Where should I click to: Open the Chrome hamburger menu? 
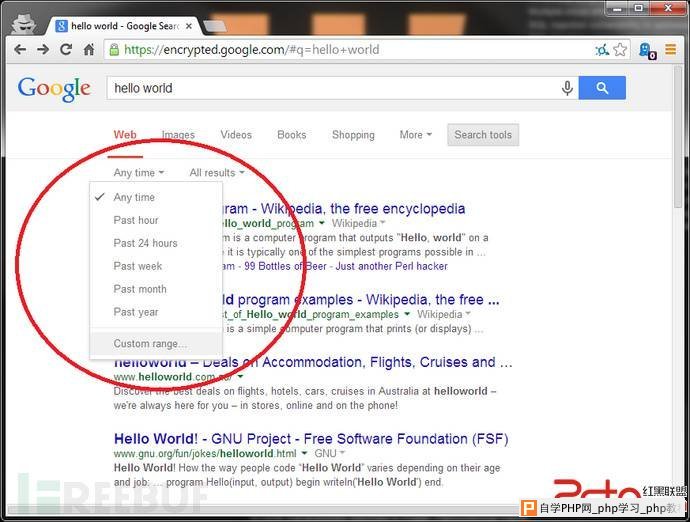[x=671, y=50]
